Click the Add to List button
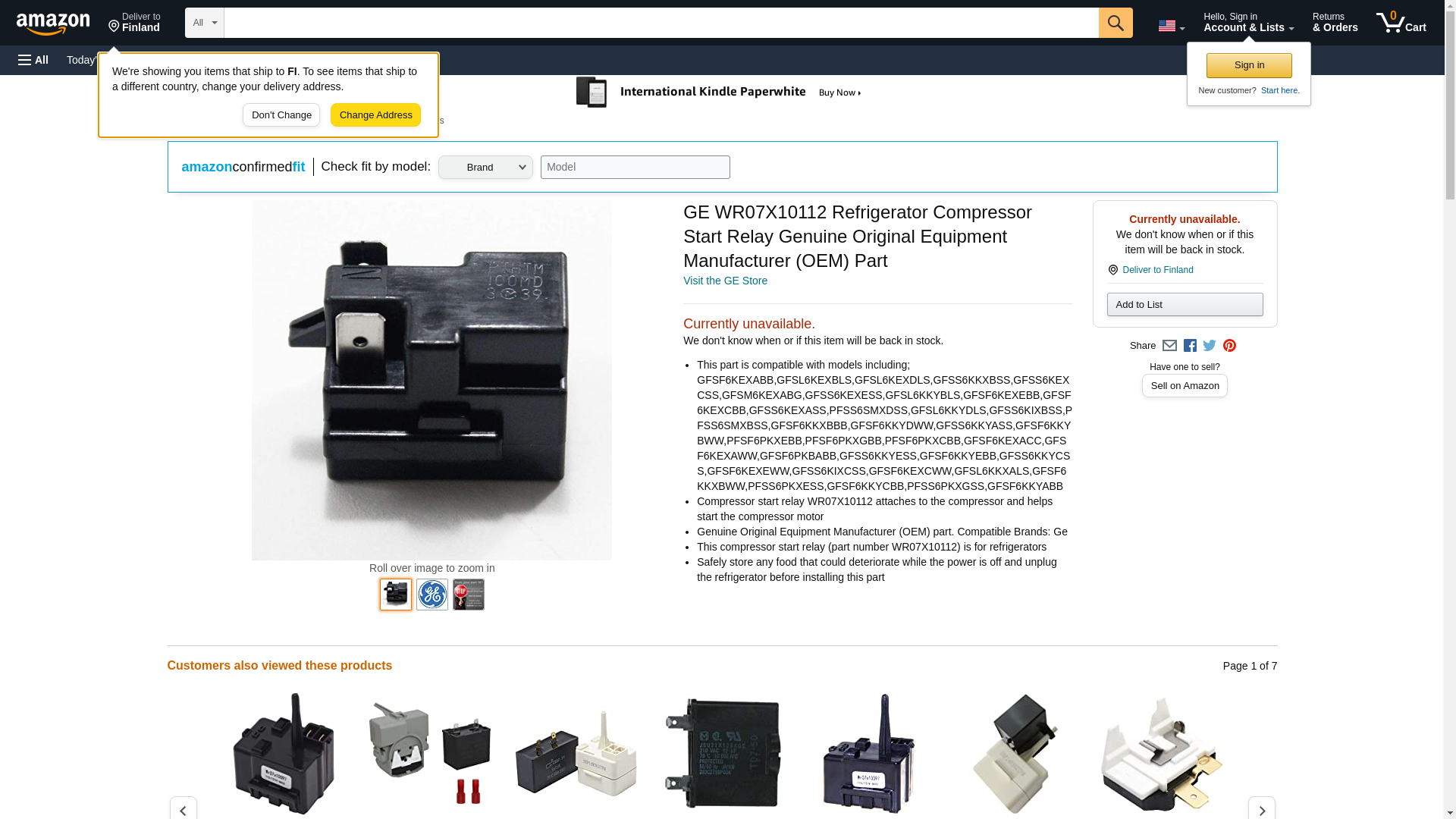The width and height of the screenshot is (1456, 819). coord(1184,305)
